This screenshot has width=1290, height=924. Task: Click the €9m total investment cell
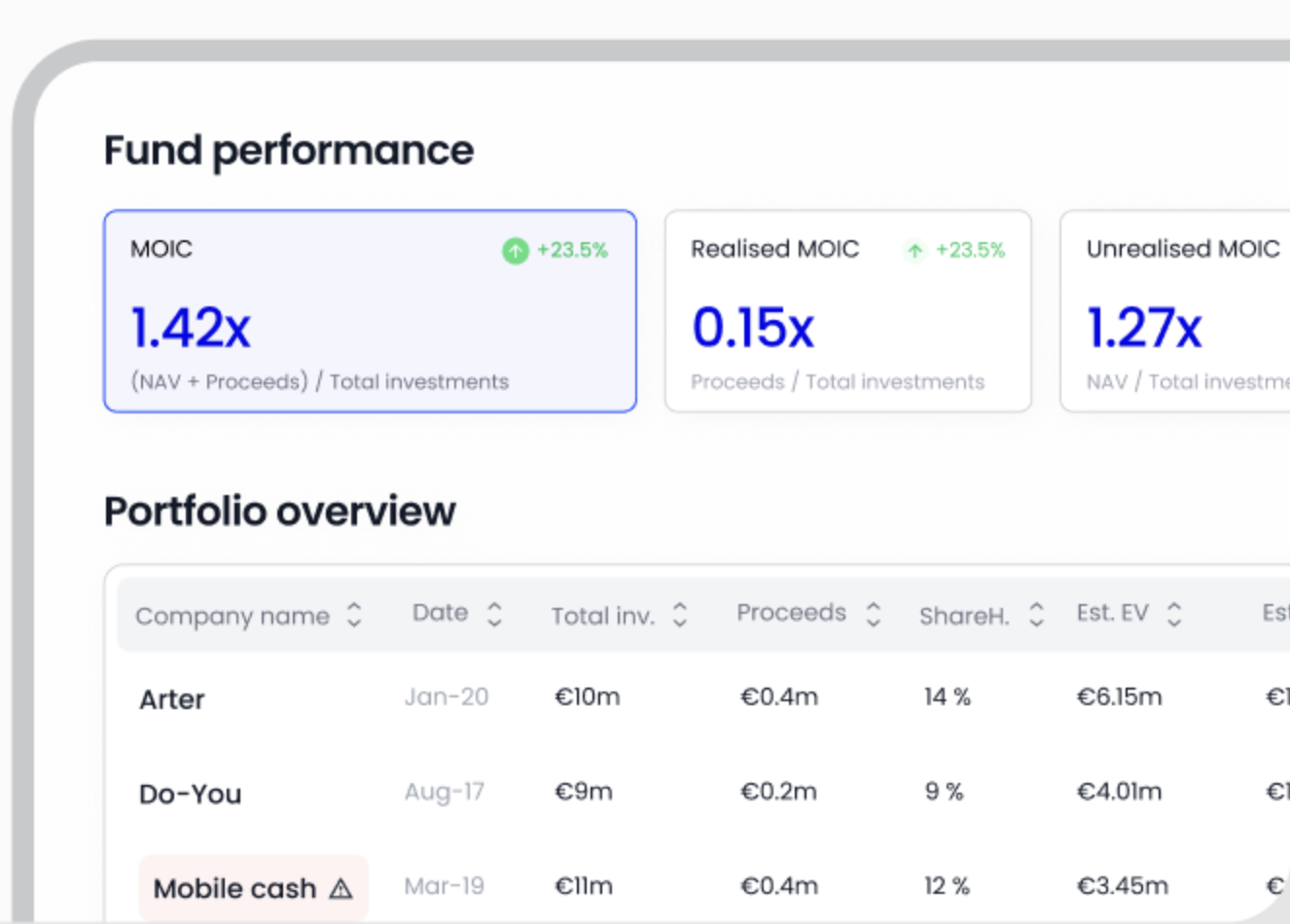coord(583,792)
